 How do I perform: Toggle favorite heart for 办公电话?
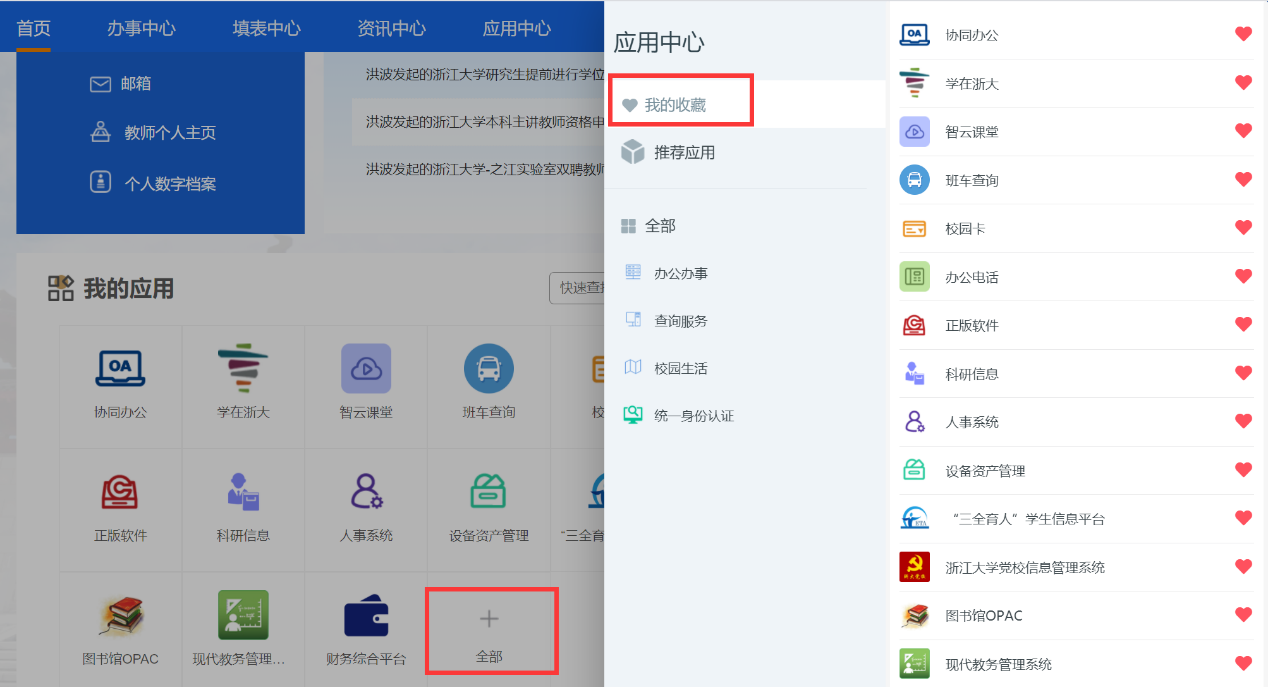[1243, 276]
